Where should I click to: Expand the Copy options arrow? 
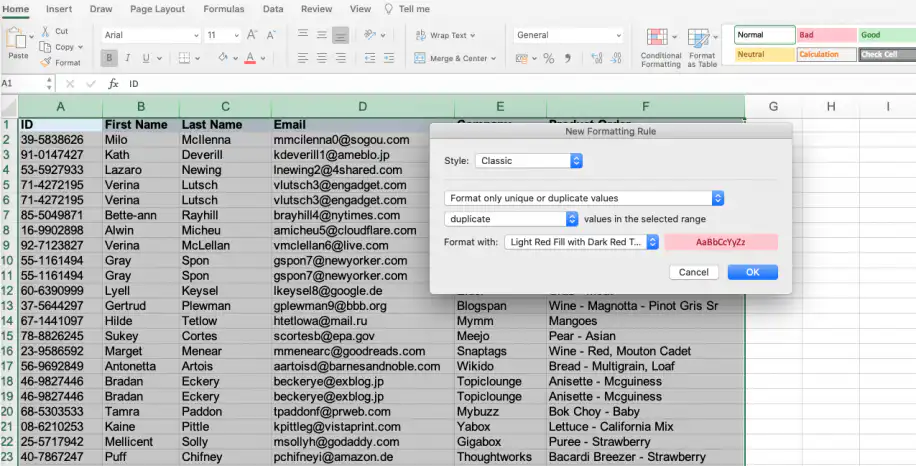pos(80,47)
